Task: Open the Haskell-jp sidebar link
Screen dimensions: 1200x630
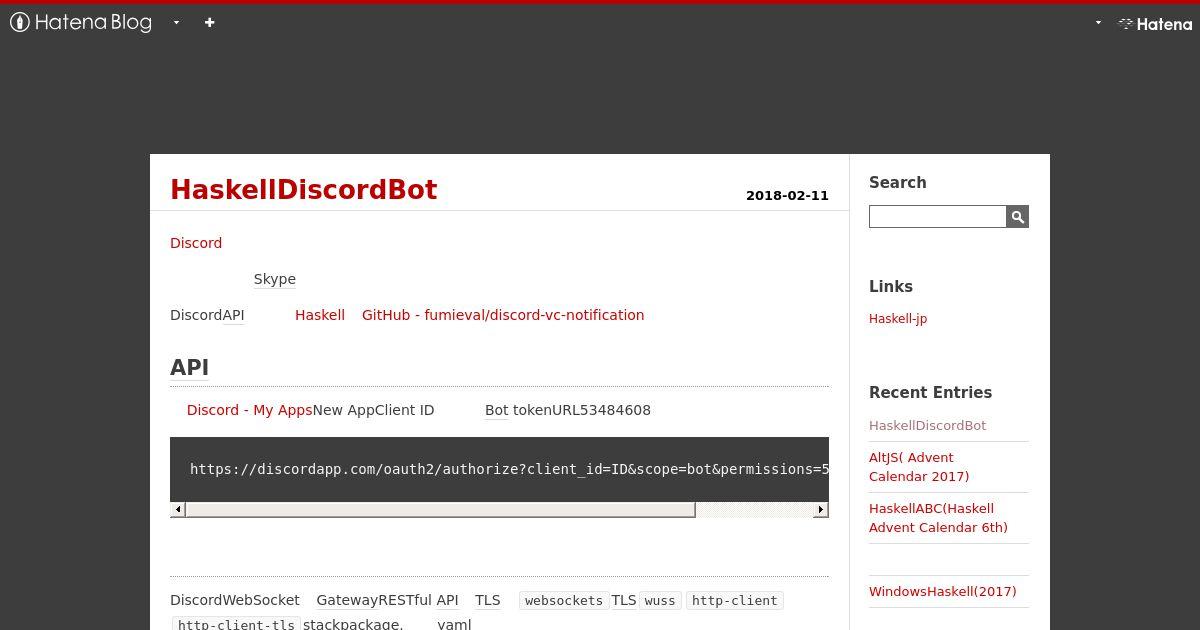Action: pos(898,319)
